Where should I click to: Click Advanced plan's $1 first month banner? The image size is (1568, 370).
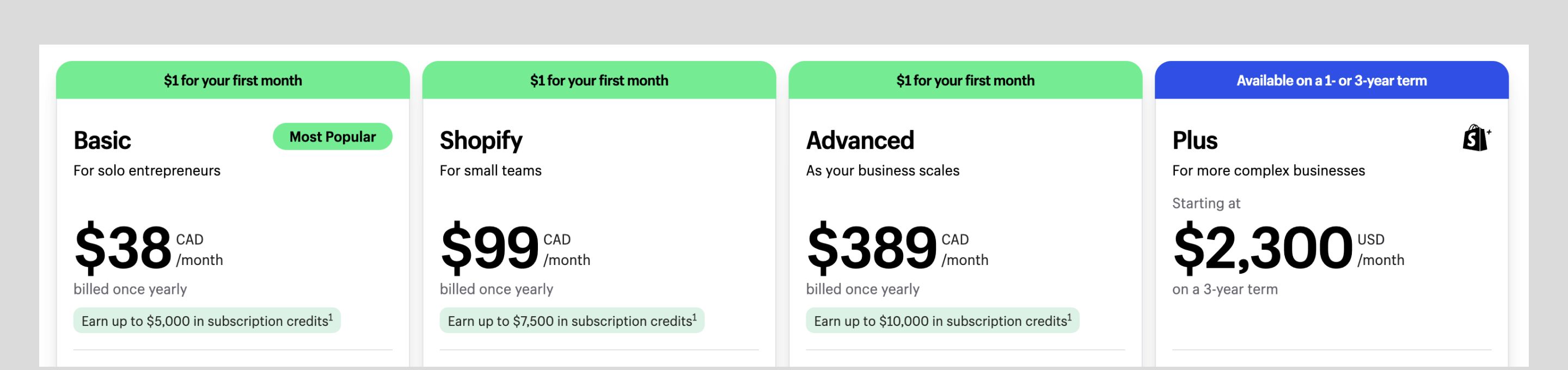(965, 81)
